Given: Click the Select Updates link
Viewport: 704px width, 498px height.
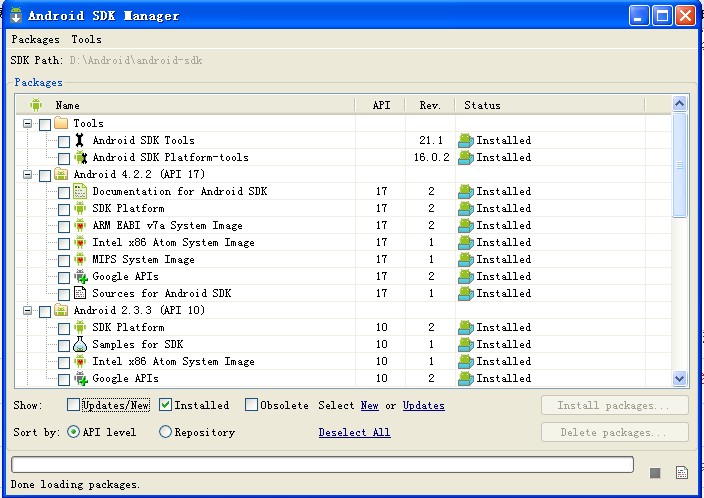Looking at the screenshot, I should (423, 405).
